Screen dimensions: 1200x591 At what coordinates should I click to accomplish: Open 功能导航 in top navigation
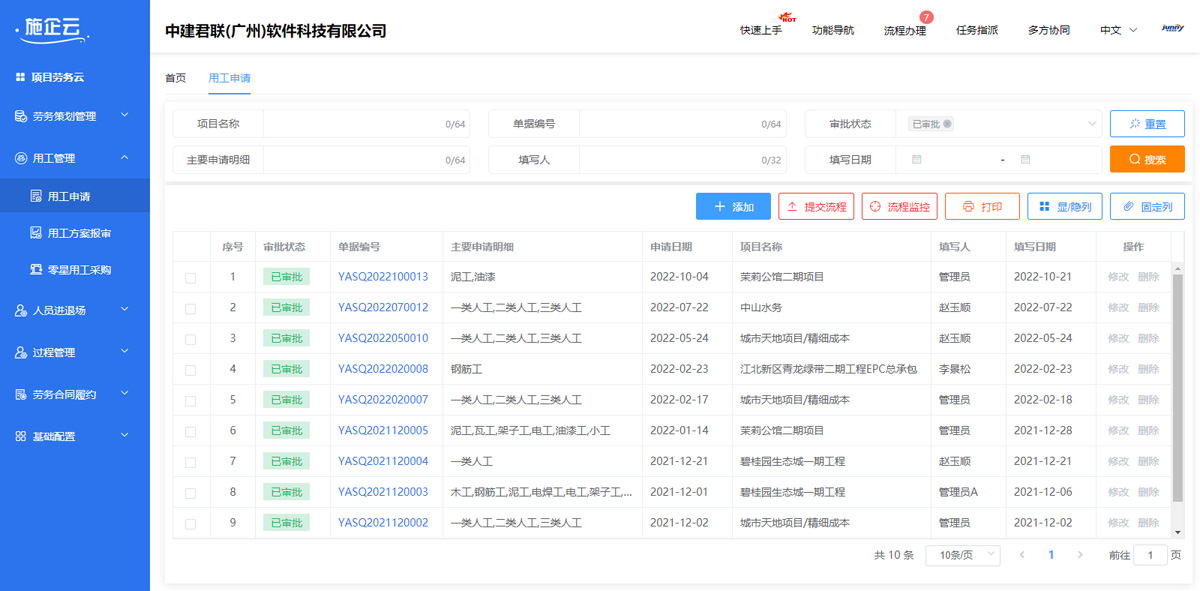833,30
